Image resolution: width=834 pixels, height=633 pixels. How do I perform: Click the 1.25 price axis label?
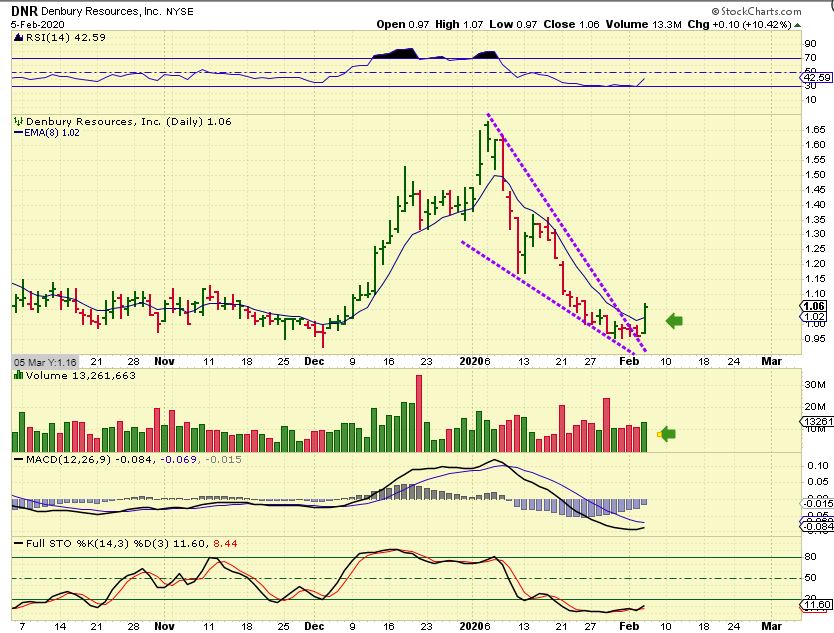click(x=815, y=248)
